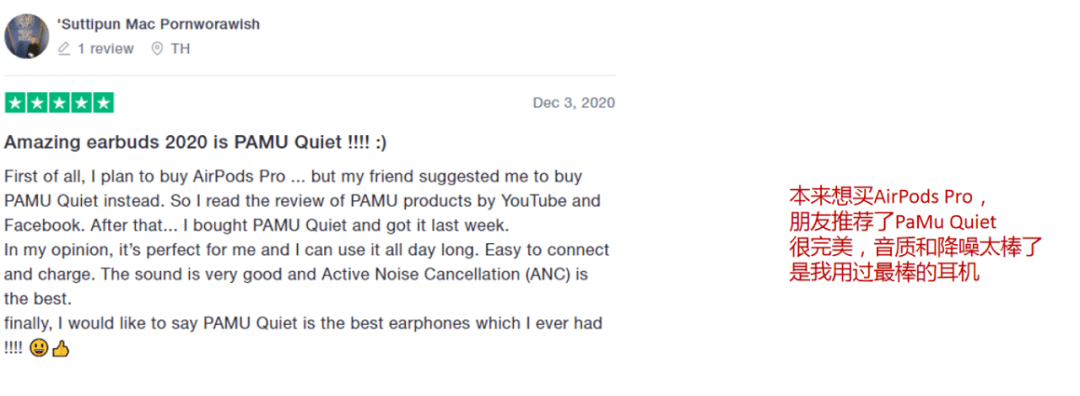Open the reviewer's profile avatar picture
1080x396 pixels.
coord(27,36)
